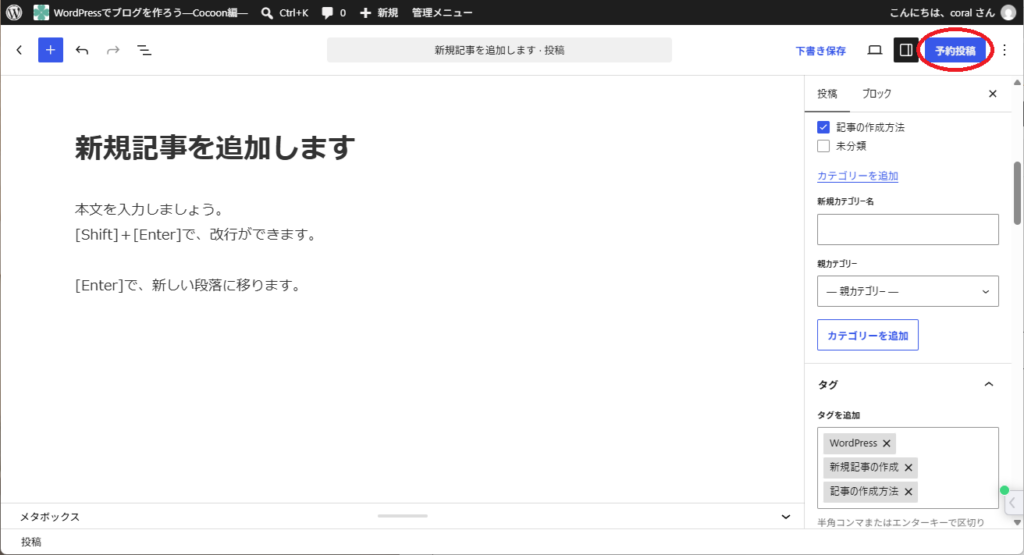Click the outlined カテゴリーを追加 button
This screenshot has width=1024, height=555.
click(x=868, y=335)
